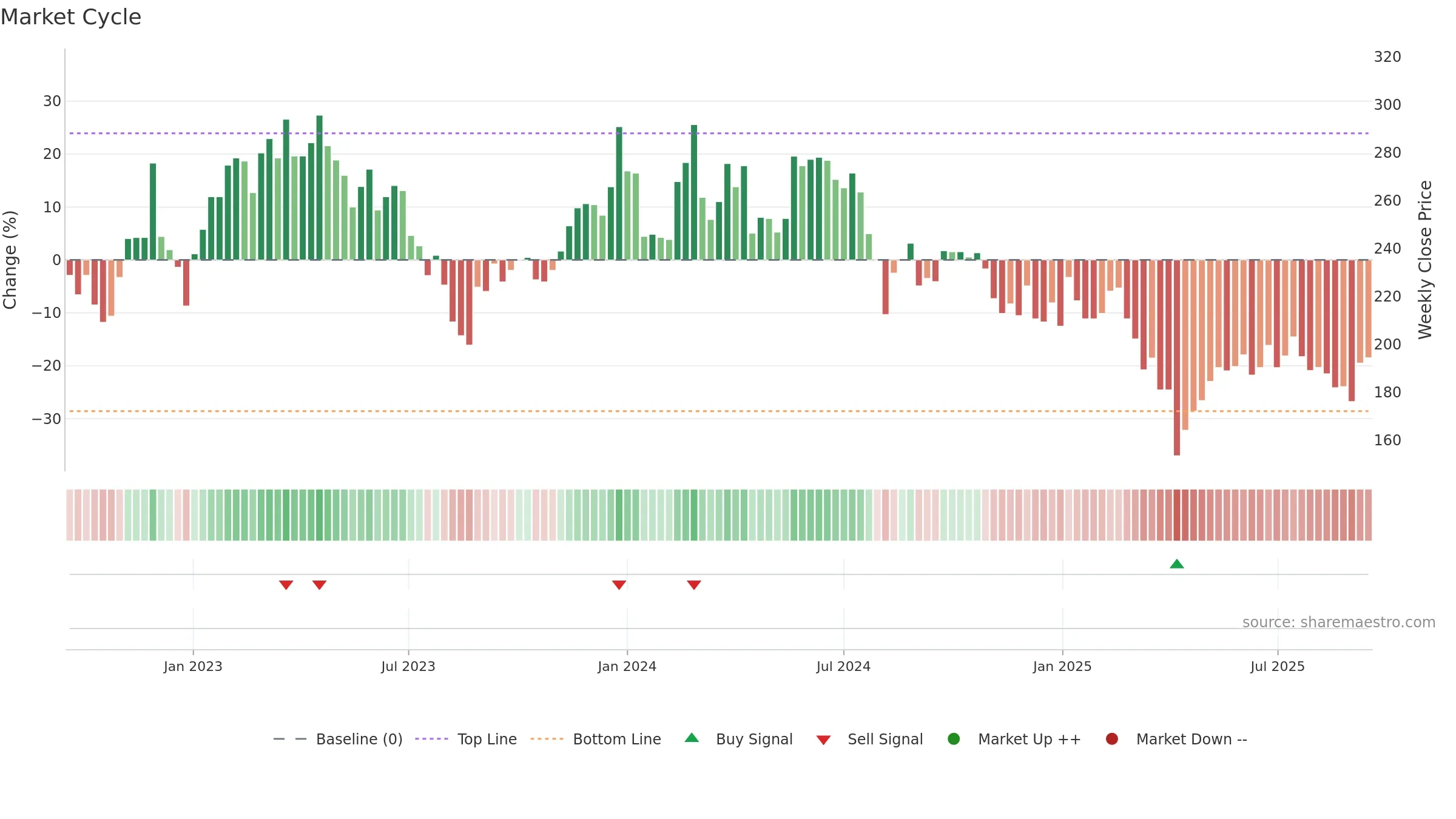
Task: Click the 'source: sharemaestro.com' text
Action: pos(1339,622)
